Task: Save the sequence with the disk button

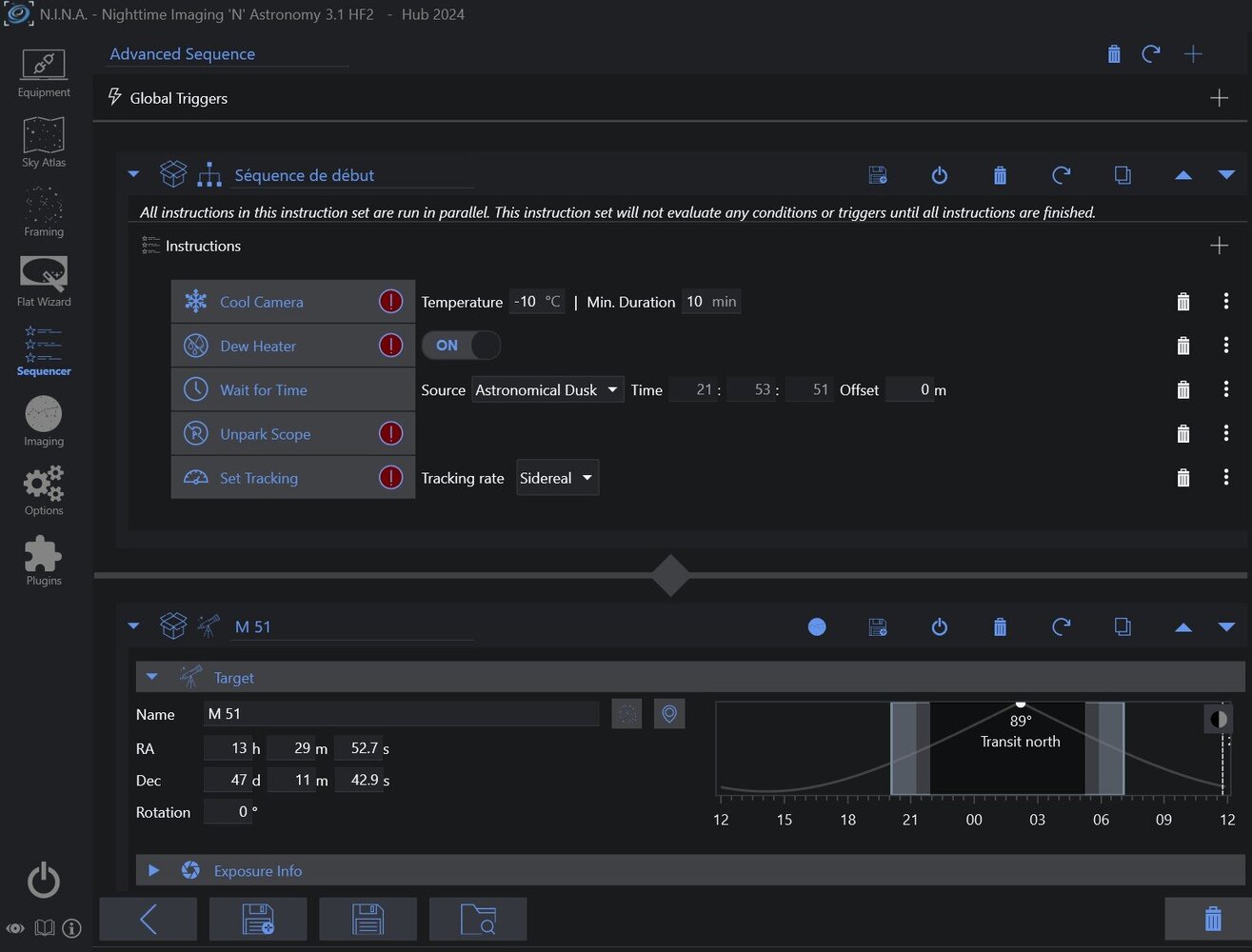Action: pyautogui.click(x=368, y=919)
